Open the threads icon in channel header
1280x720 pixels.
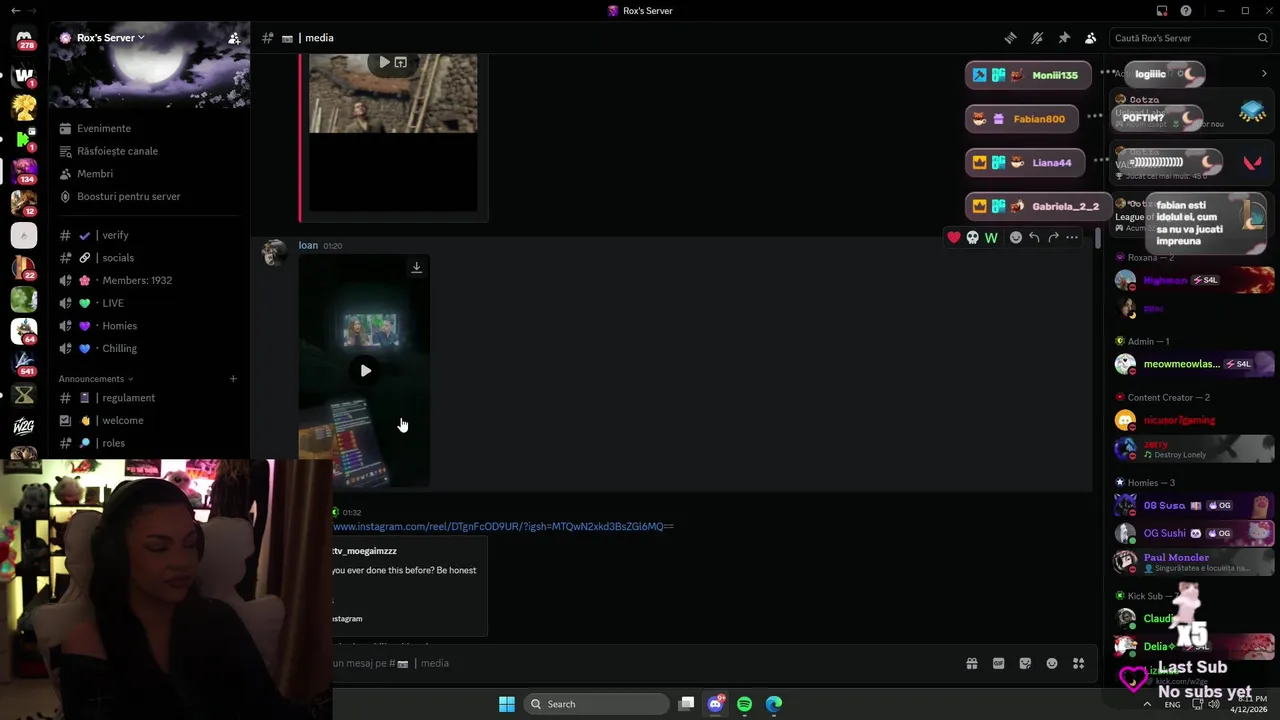point(1010,38)
